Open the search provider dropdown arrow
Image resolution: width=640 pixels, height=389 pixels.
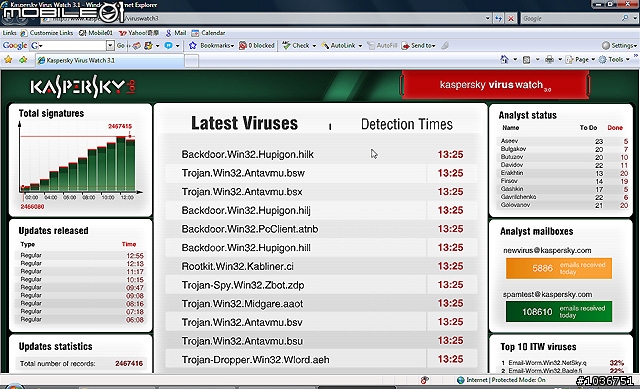click(x=634, y=18)
